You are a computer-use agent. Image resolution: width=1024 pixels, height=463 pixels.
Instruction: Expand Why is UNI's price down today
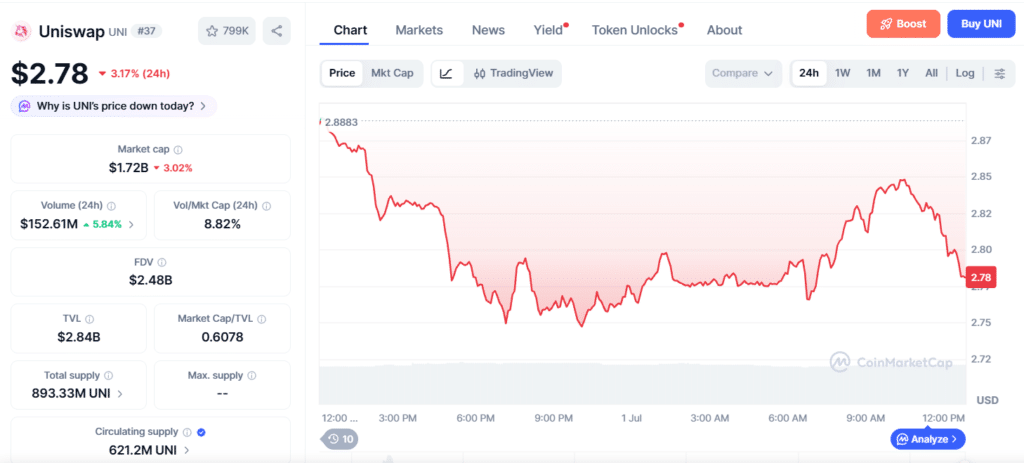click(114, 106)
